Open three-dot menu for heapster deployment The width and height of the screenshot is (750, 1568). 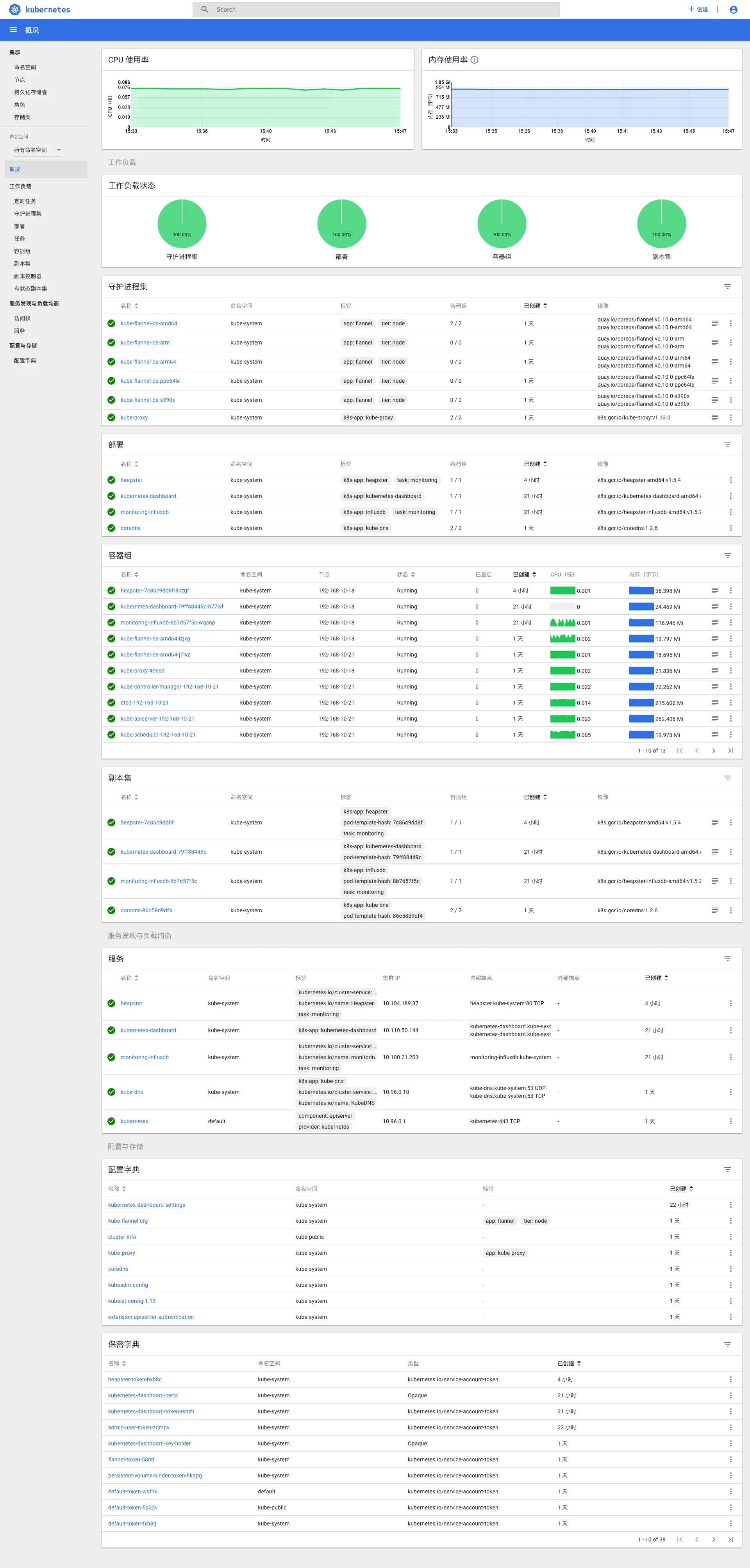(730, 480)
